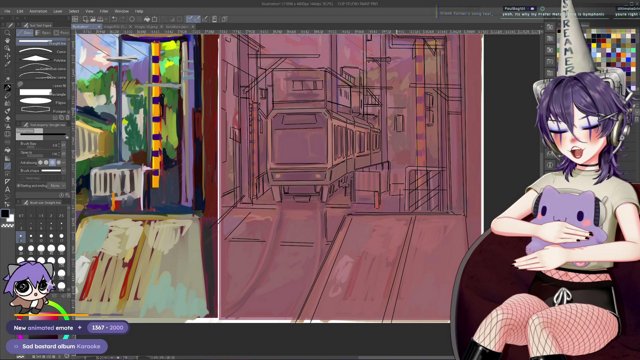Choose the first Anti-aliasing option
640x360 pixels.
pyautogui.click(x=40, y=162)
